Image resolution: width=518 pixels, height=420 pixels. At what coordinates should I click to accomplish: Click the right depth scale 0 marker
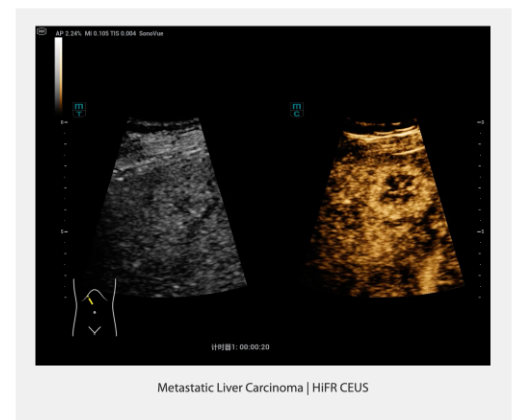pos(480,122)
